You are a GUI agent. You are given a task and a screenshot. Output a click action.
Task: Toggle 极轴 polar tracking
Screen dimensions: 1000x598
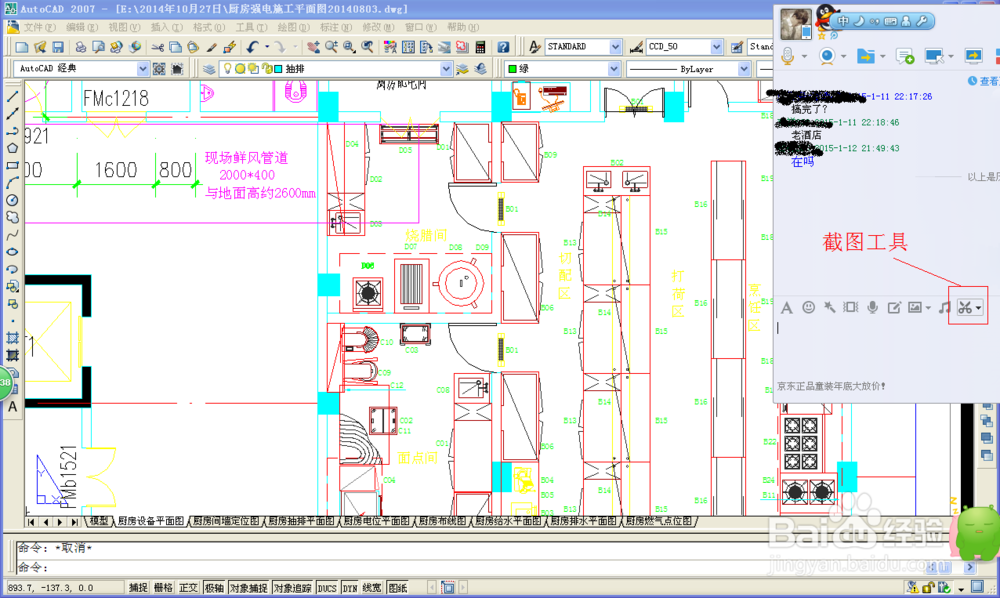pyautogui.click(x=214, y=588)
